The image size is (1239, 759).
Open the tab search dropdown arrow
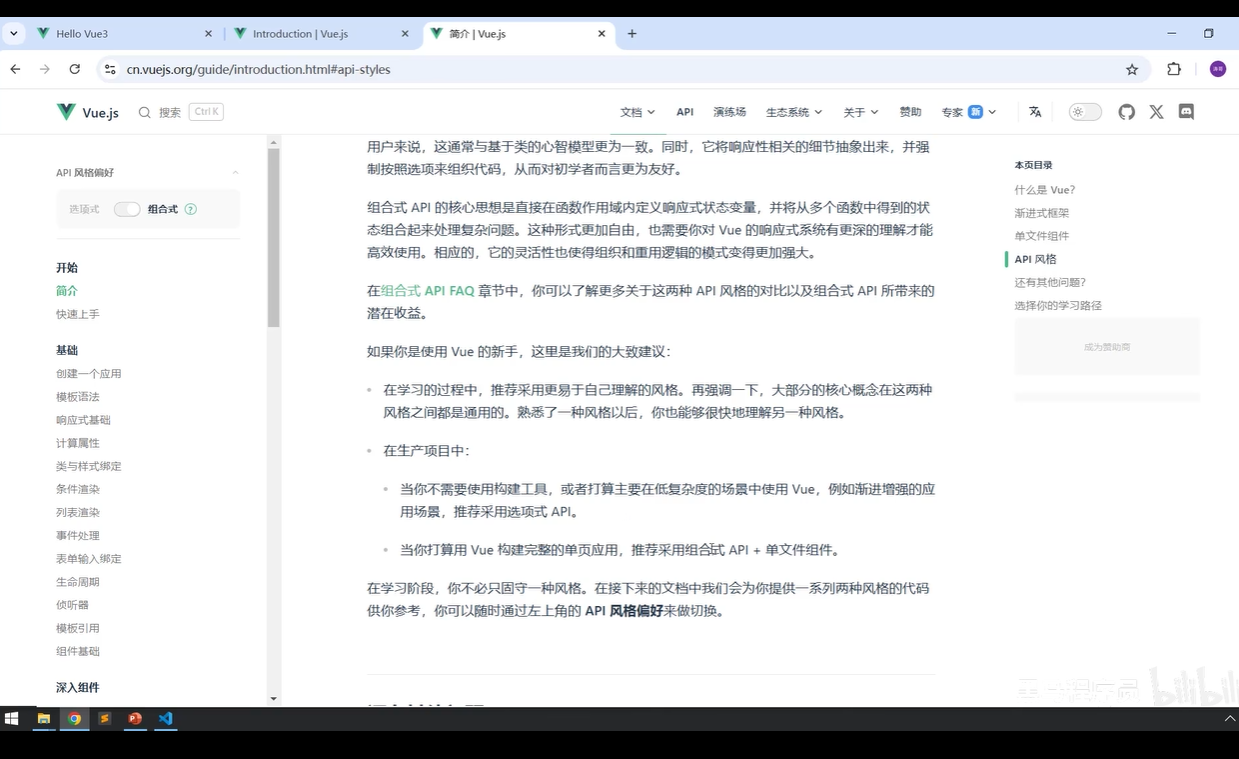[x=14, y=33]
